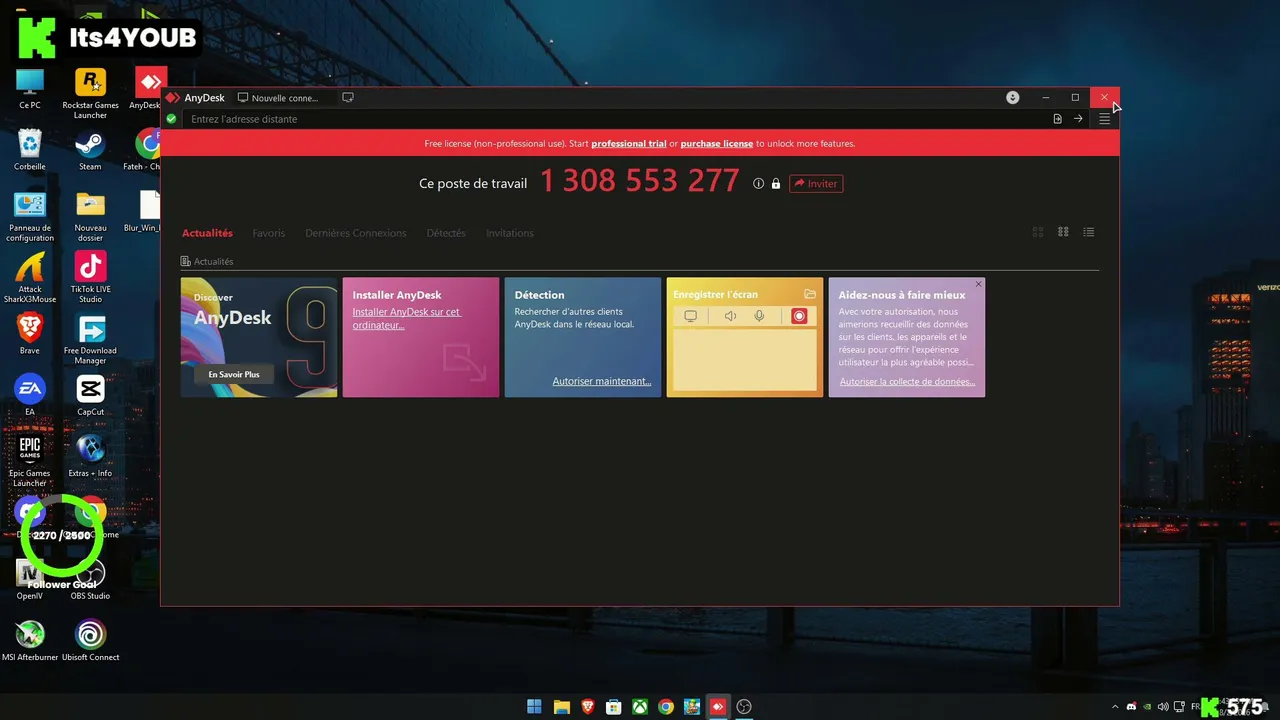The height and width of the screenshot is (720, 1280).
Task: Focus the remote address input field
Action: pos(615,119)
